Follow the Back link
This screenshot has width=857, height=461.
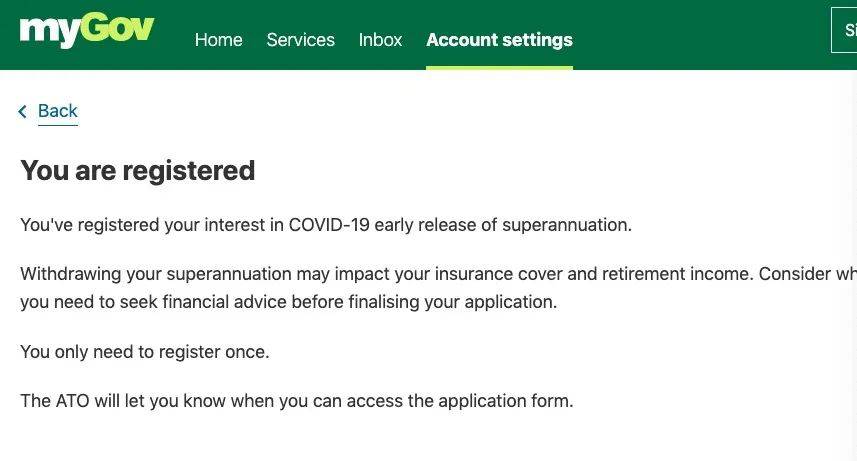tap(58, 111)
